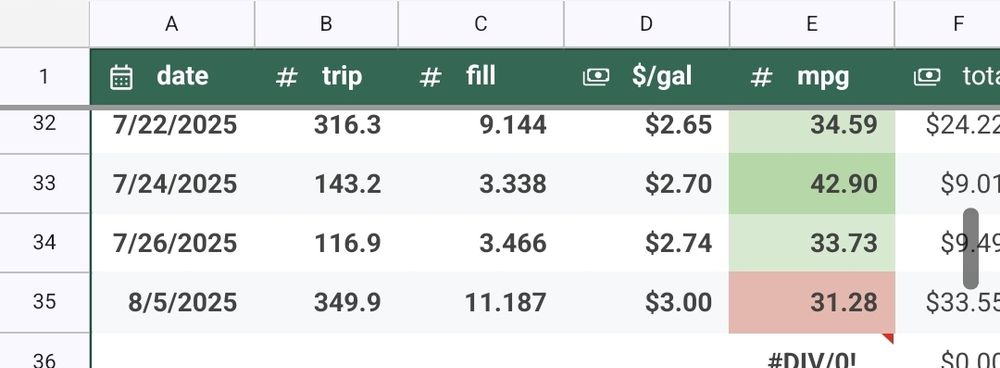Select price cell $3.00
The image size is (1000, 368).
[x=646, y=302]
